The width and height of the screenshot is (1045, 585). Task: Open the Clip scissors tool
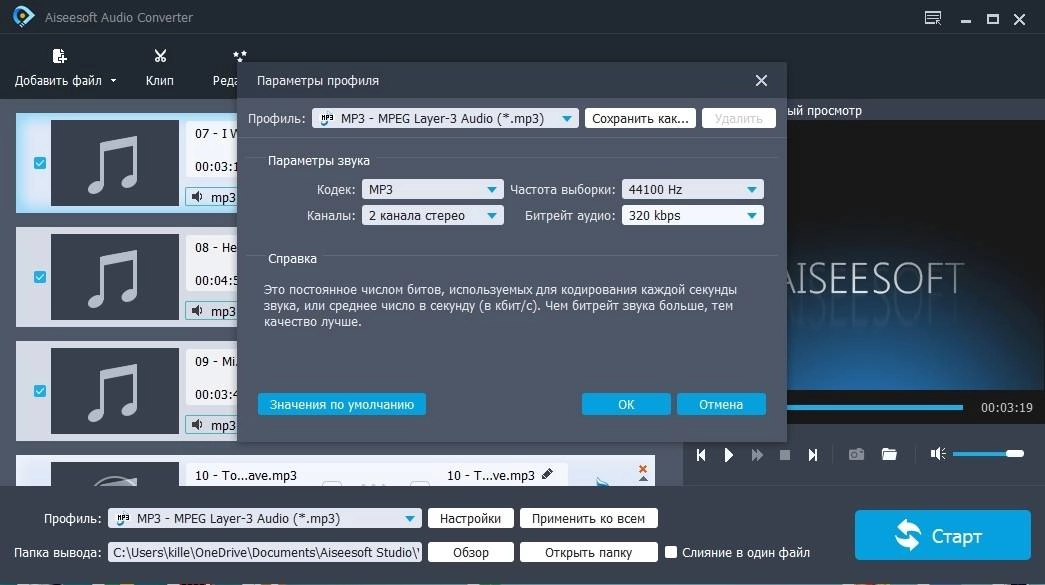tap(160, 56)
